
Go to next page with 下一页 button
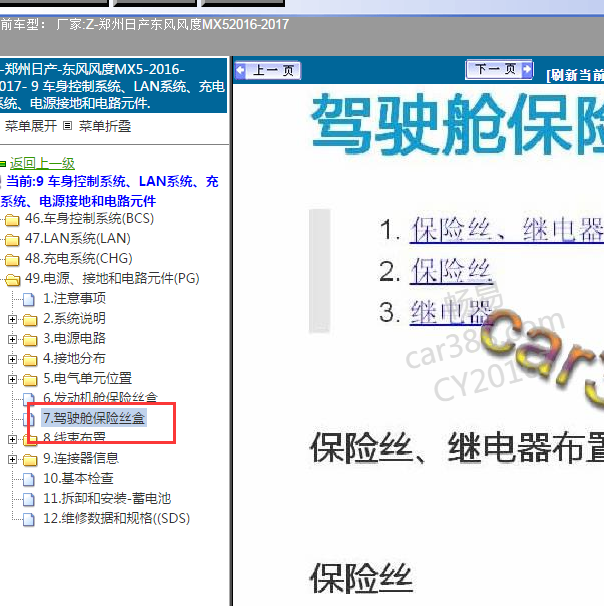499,69
